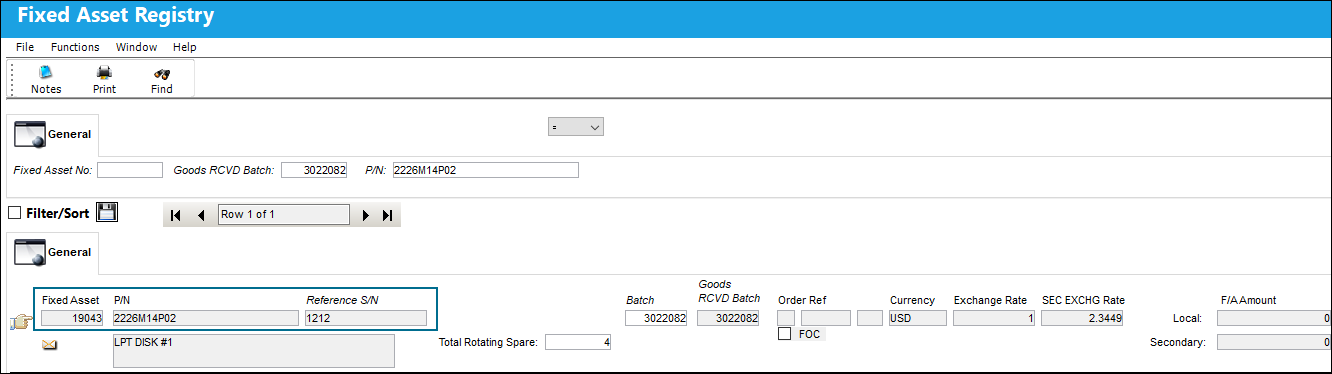Click the record's Goods RCVD Batch field
This screenshot has height=374, width=1332.
point(728,318)
